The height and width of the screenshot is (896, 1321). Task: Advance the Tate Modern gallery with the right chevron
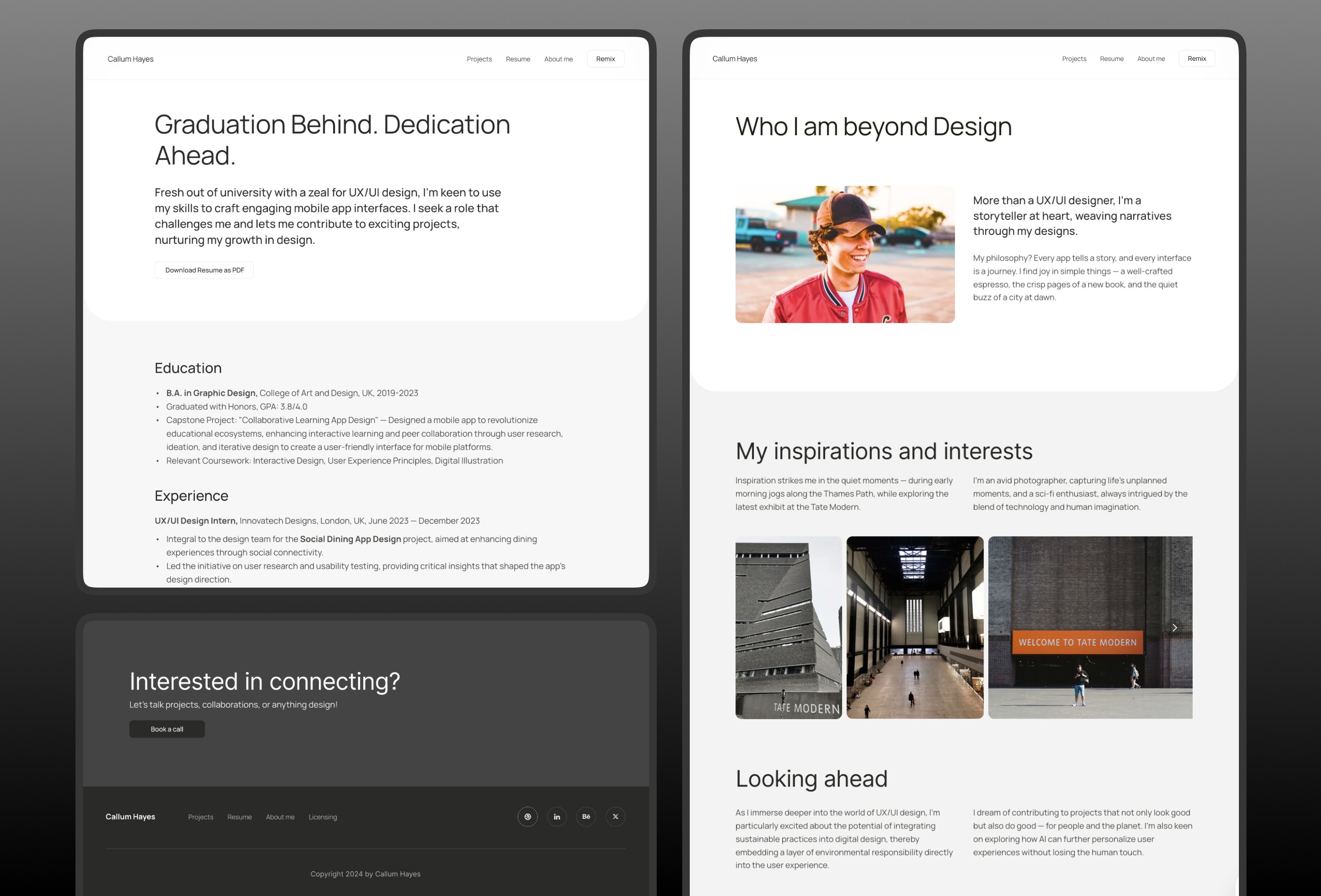tap(1174, 628)
